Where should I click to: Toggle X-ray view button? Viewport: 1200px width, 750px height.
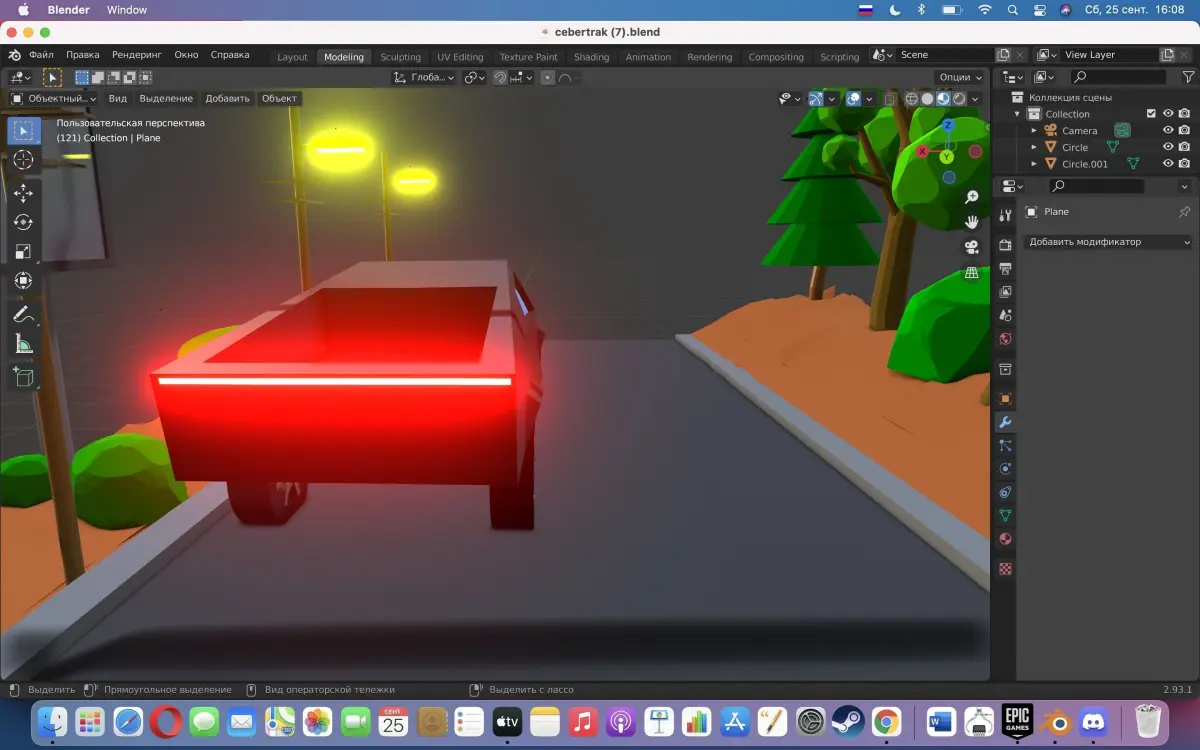(x=890, y=99)
